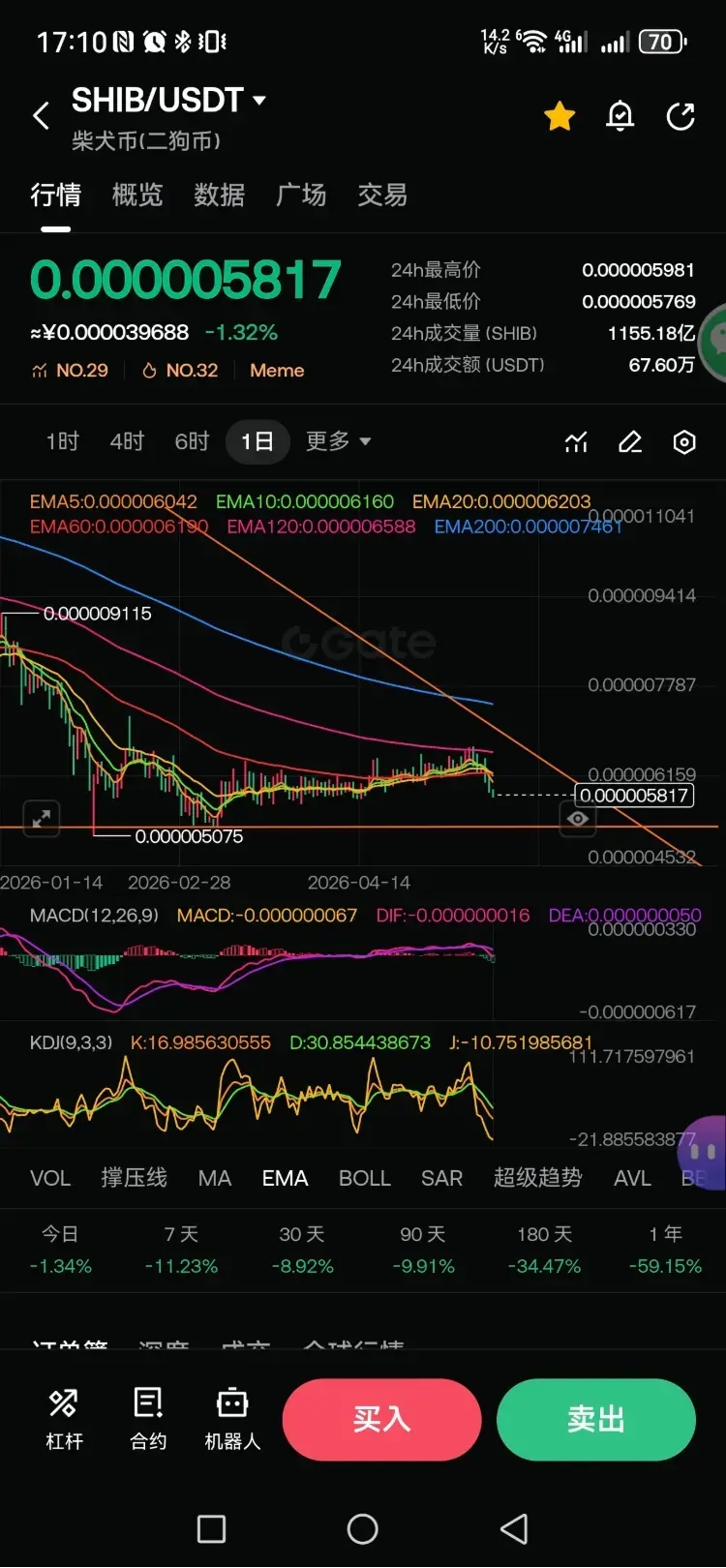Go back using the left arrow
This screenshot has width=726, height=1568.
[41, 116]
